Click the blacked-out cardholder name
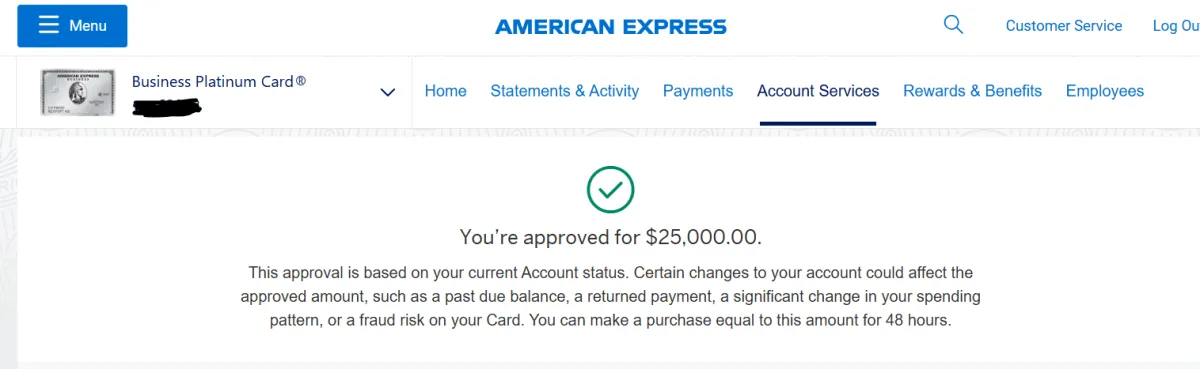The image size is (1200, 369). coord(167,103)
